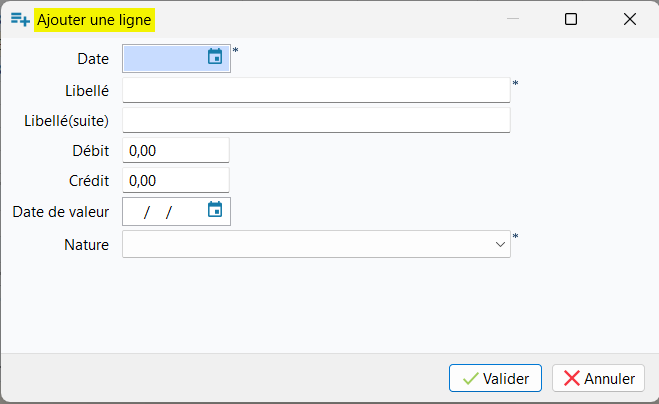Click the Crédit amount field
Viewport: 659px width, 404px height.
(x=176, y=180)
